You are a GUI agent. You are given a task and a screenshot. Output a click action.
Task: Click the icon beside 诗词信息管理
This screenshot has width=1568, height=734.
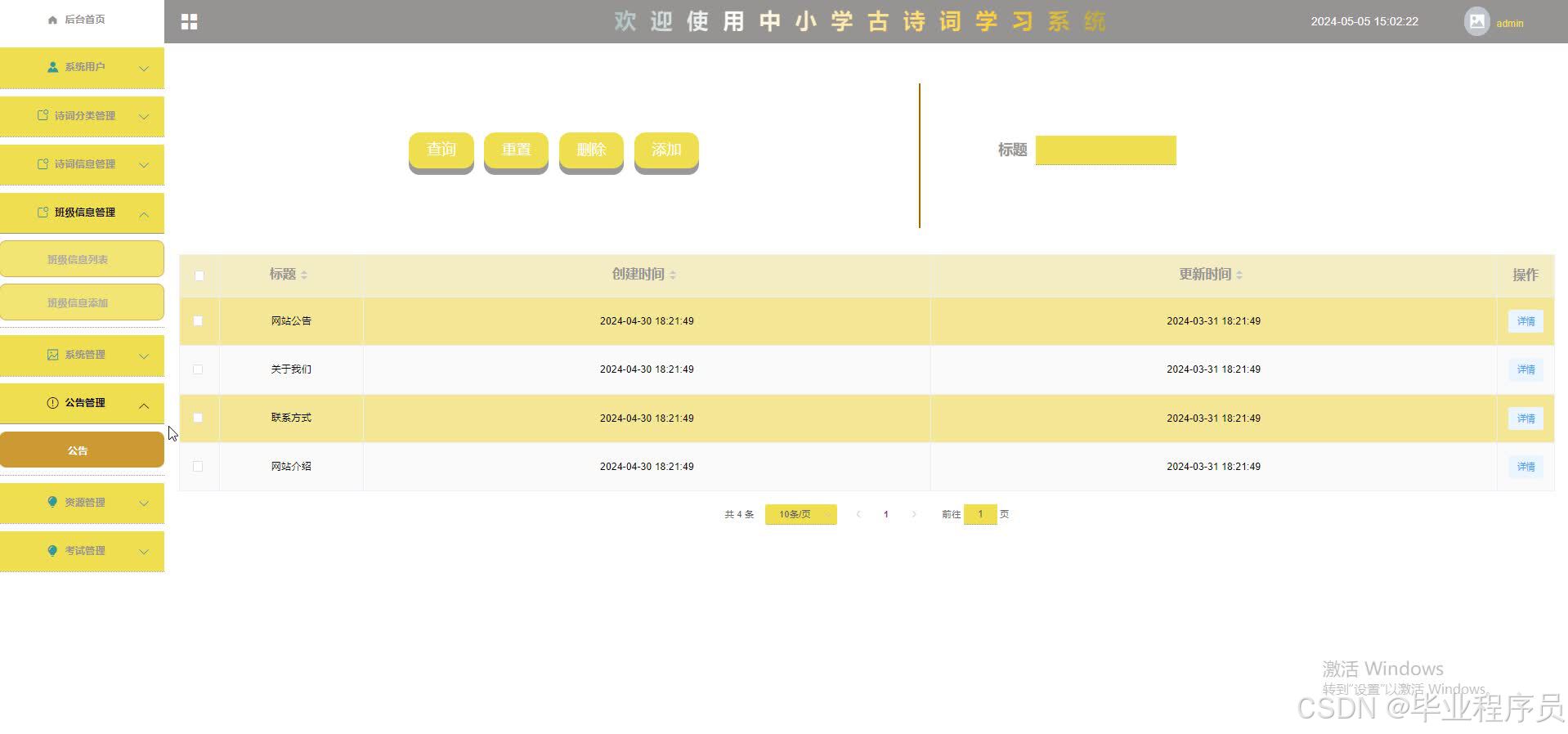click(x=43, y=163)
